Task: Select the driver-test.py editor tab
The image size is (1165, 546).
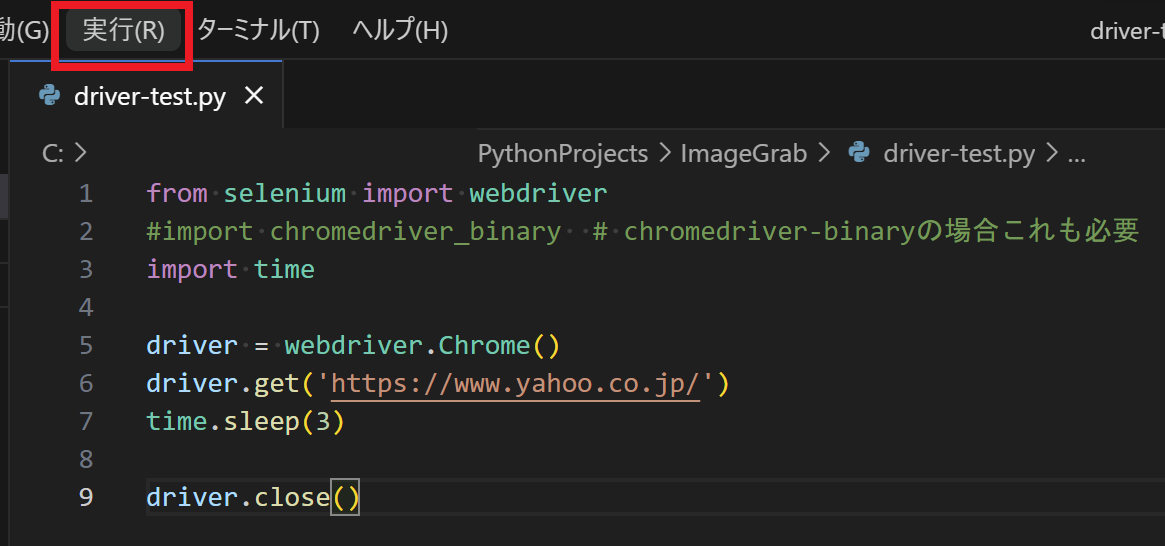Action: 150,97
